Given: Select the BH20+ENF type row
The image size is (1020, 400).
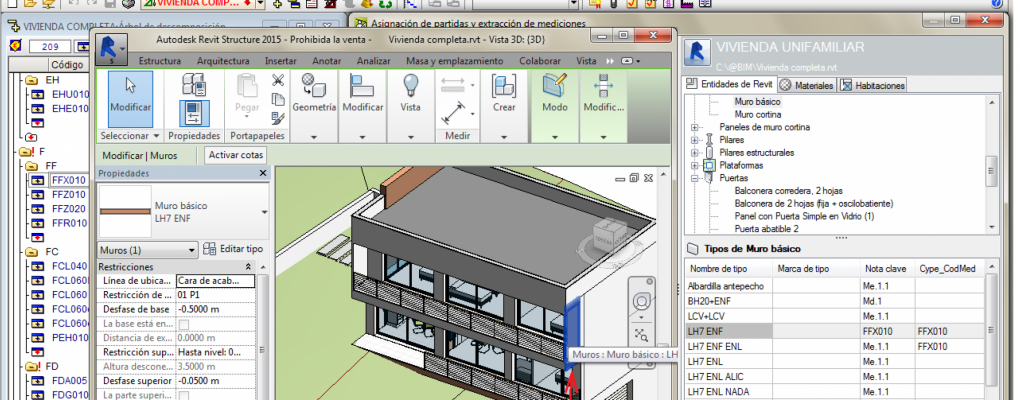Looking at the screenshot, I should tap(835, 301).
